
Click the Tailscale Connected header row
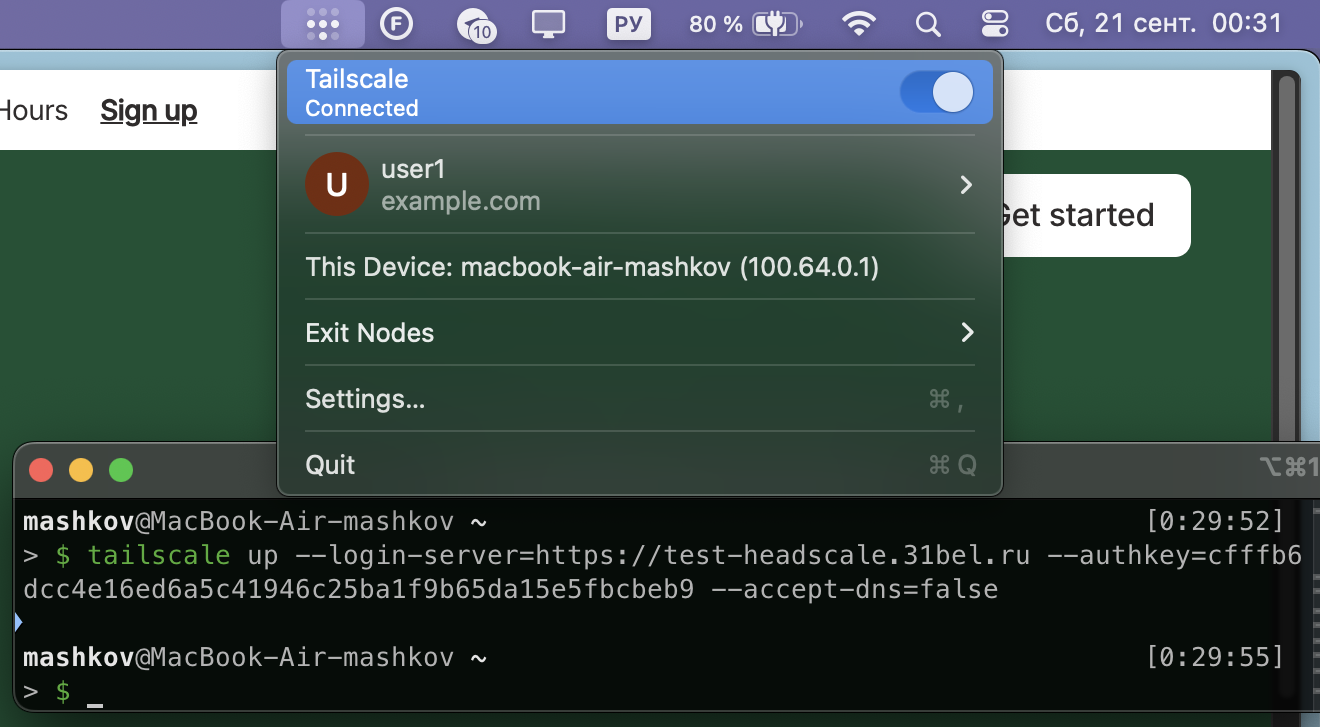tap(640, 92)
